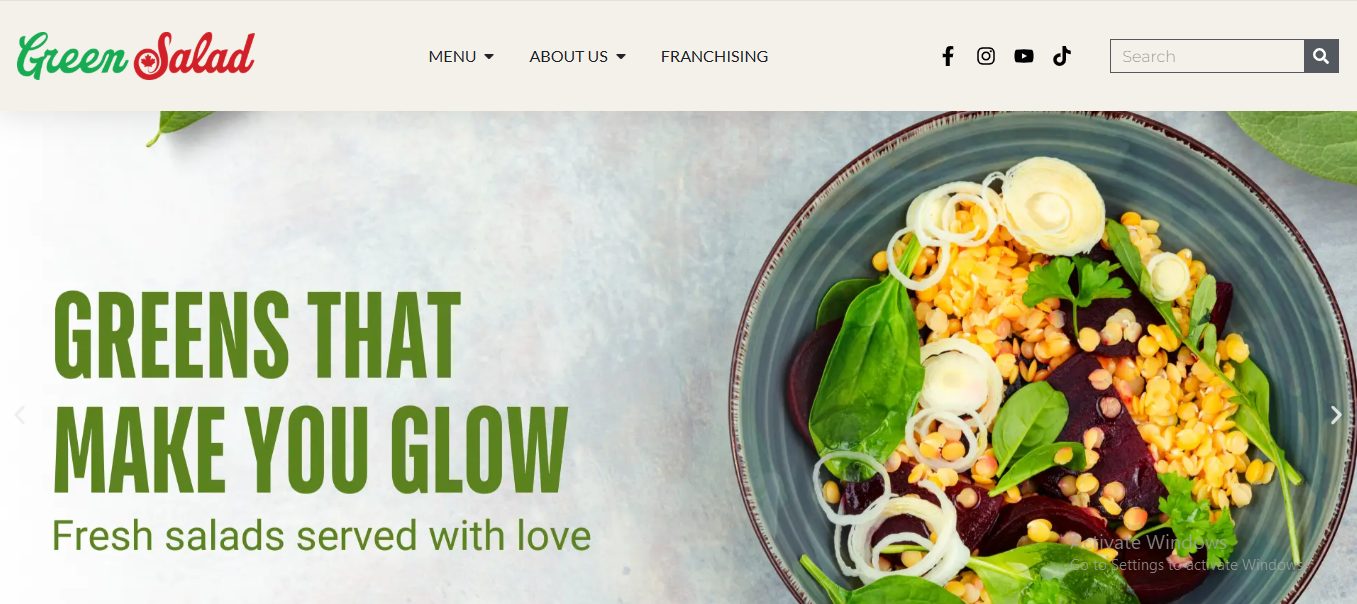Select the Greens That Make You Glow headline

[x=310, y=392]
